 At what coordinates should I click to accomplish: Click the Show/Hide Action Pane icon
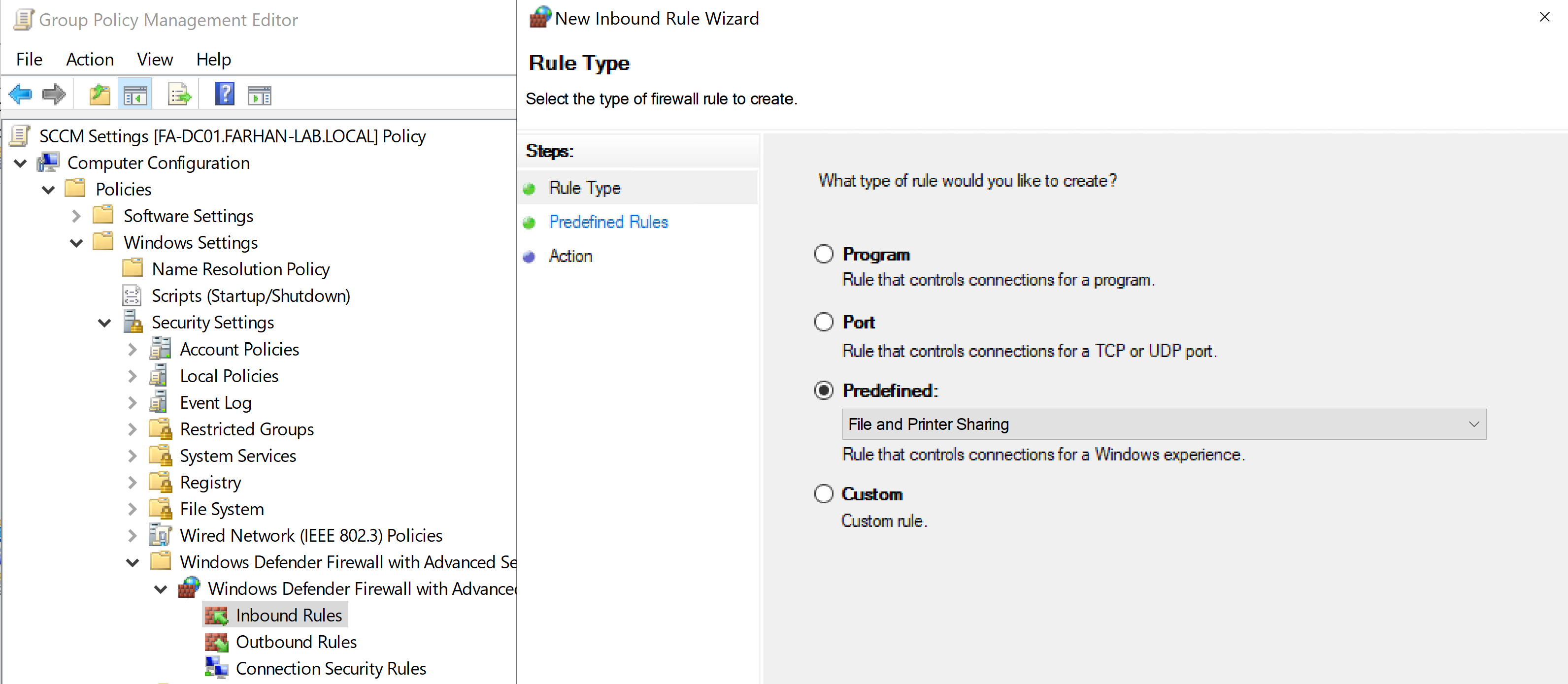259,96
